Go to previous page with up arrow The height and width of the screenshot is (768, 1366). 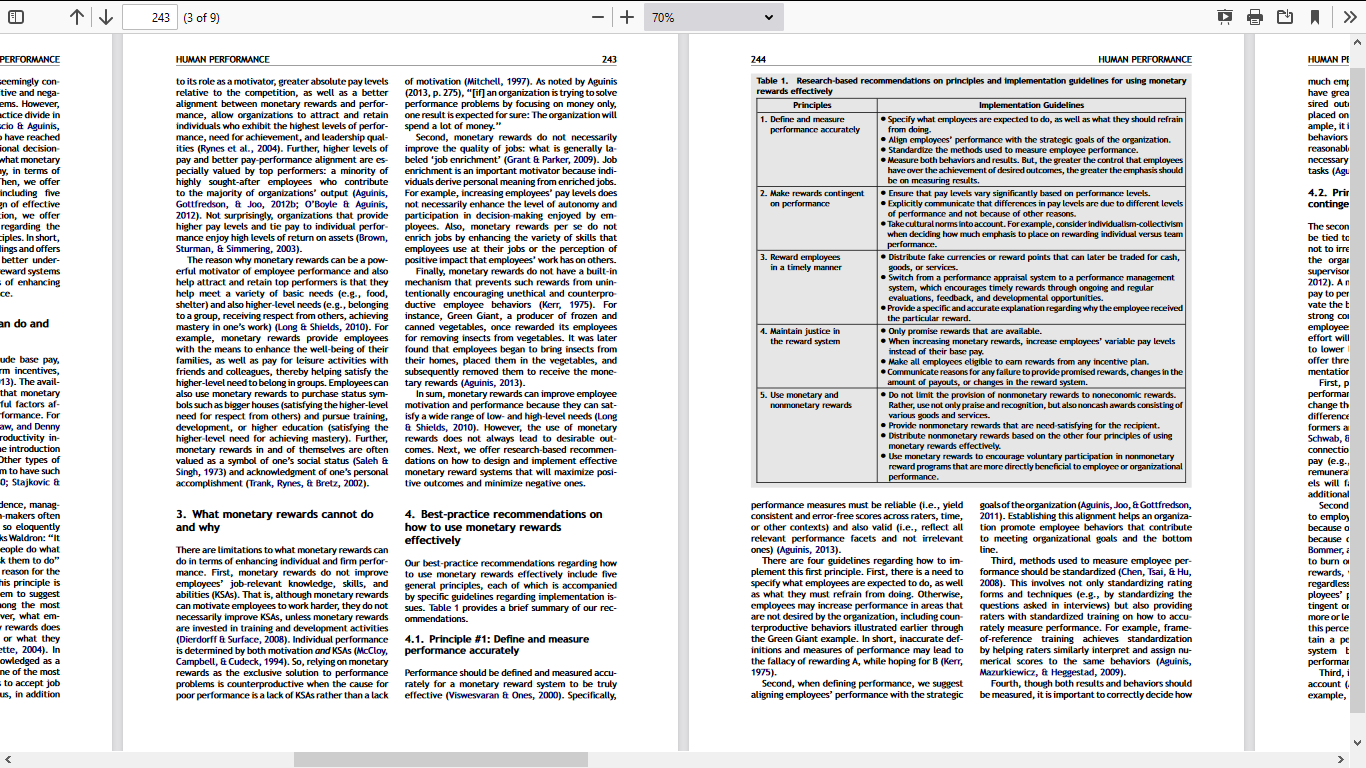75,16
